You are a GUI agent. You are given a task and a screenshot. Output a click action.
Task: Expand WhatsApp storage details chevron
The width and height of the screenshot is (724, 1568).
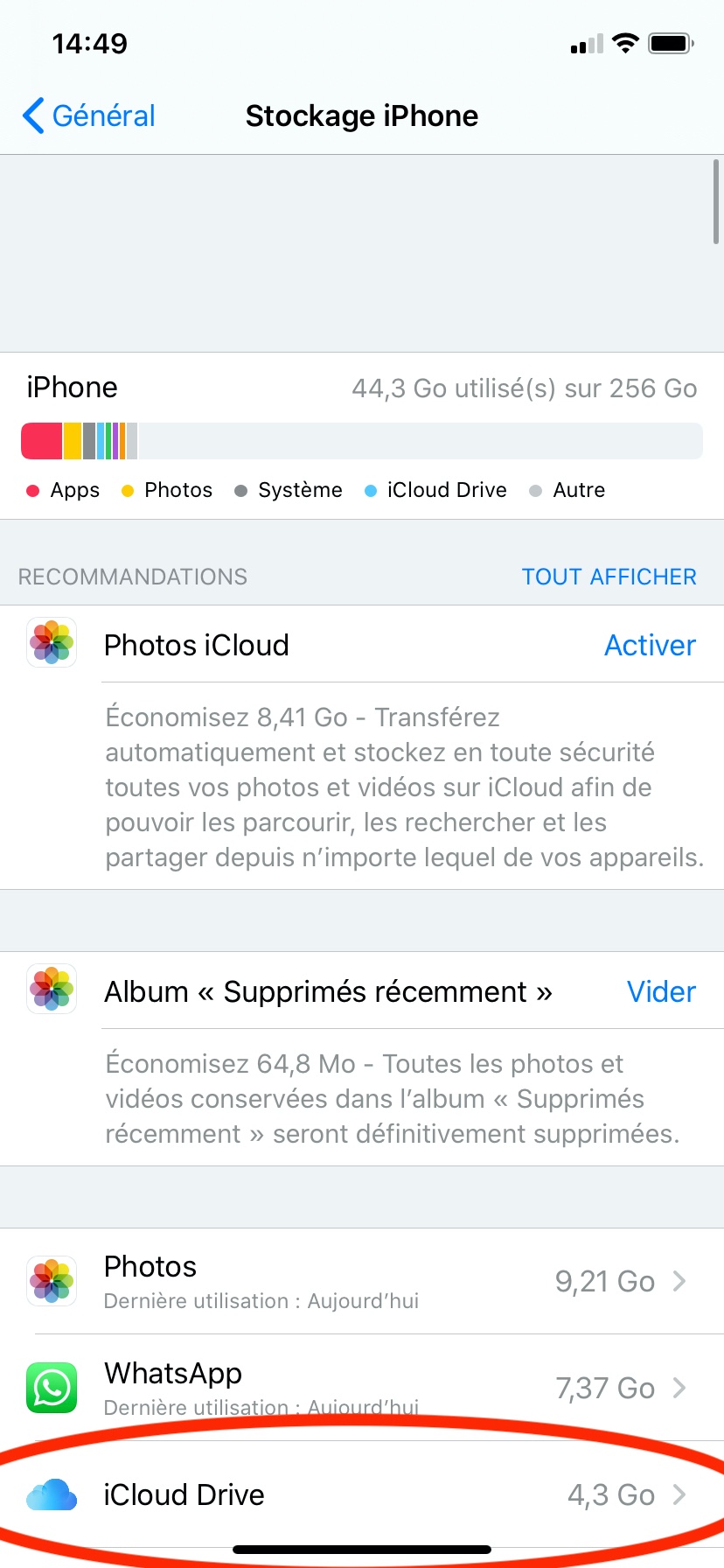[679, 1388]
